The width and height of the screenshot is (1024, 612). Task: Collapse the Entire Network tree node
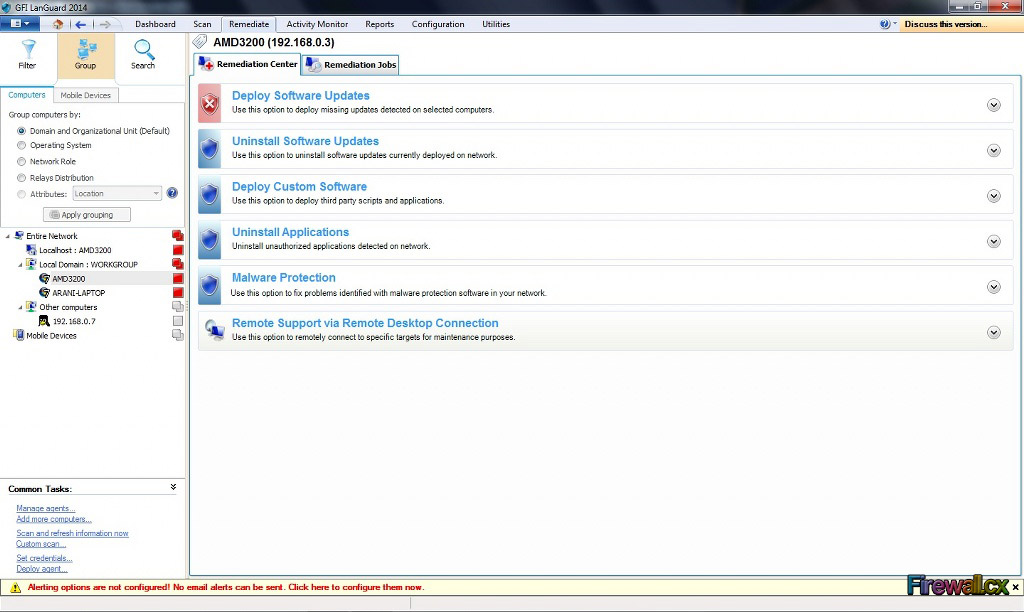[x=8, y=236]
